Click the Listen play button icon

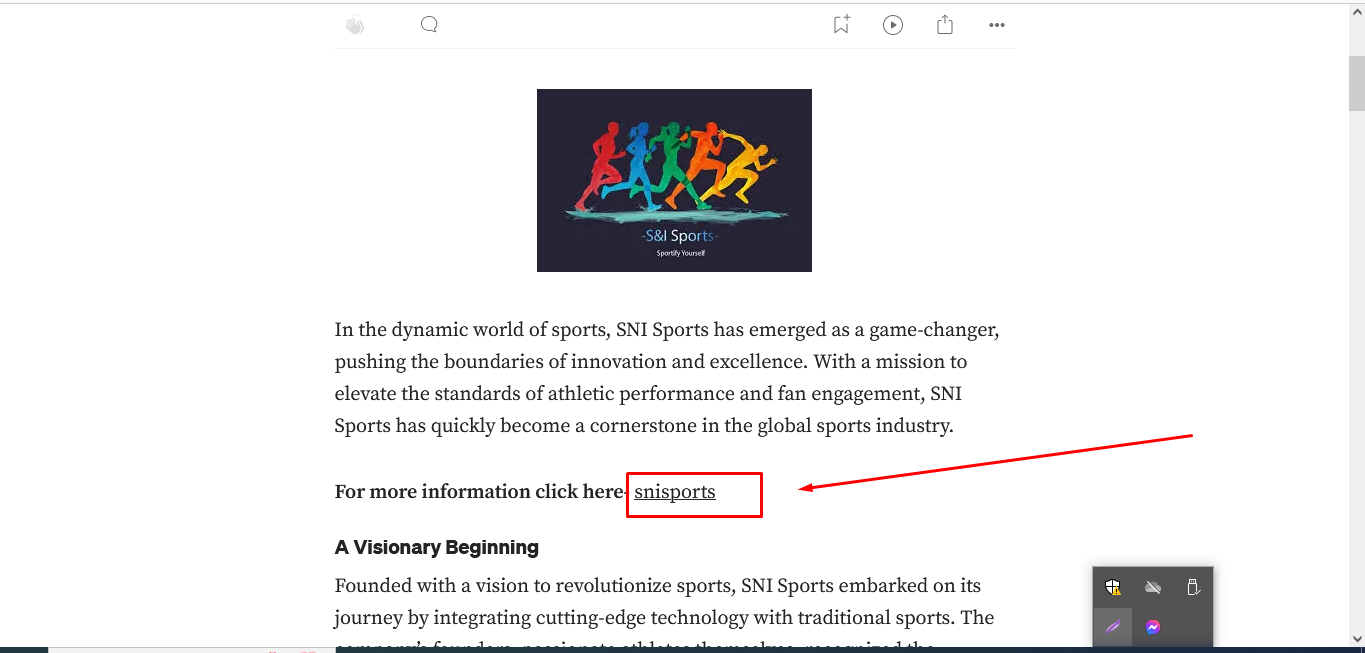tap(893, 25)
